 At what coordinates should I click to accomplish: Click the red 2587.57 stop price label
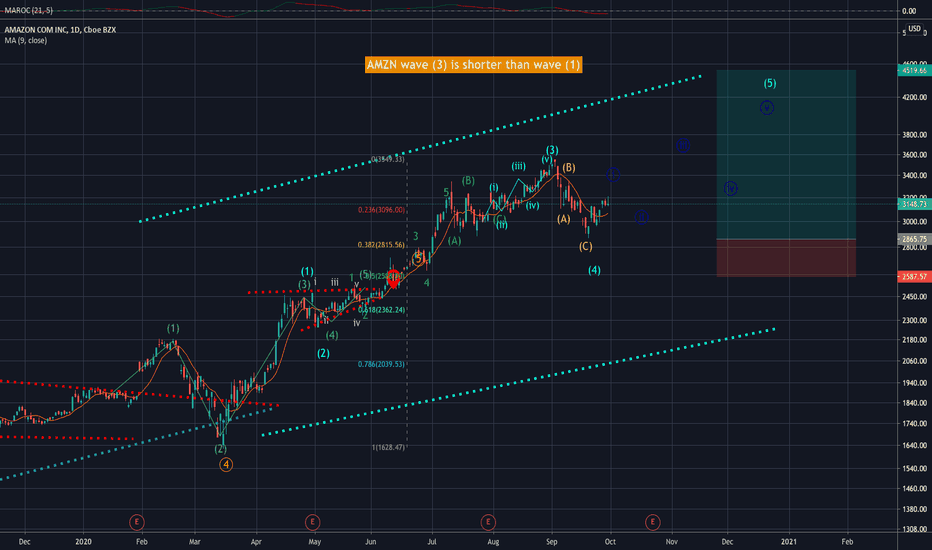(914, 276)
